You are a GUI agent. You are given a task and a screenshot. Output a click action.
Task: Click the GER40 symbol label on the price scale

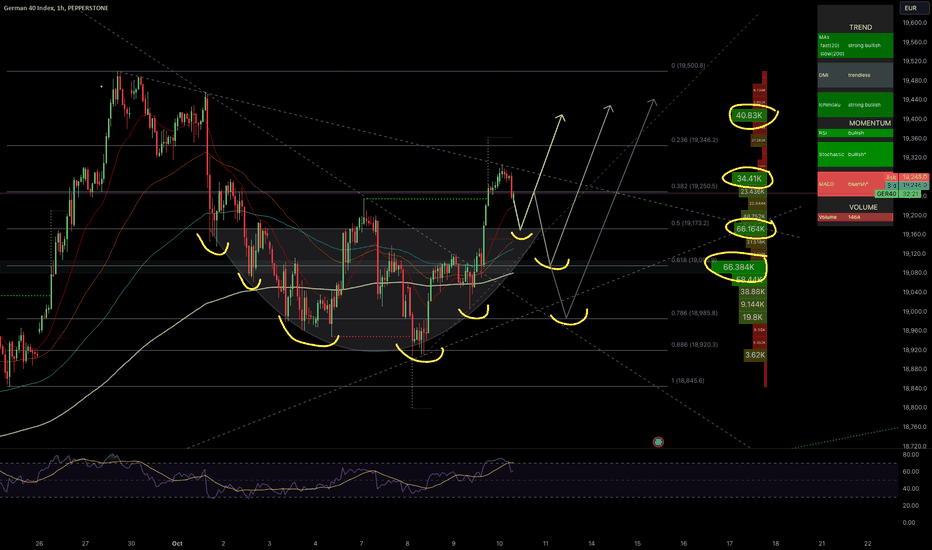coord(886,194)
